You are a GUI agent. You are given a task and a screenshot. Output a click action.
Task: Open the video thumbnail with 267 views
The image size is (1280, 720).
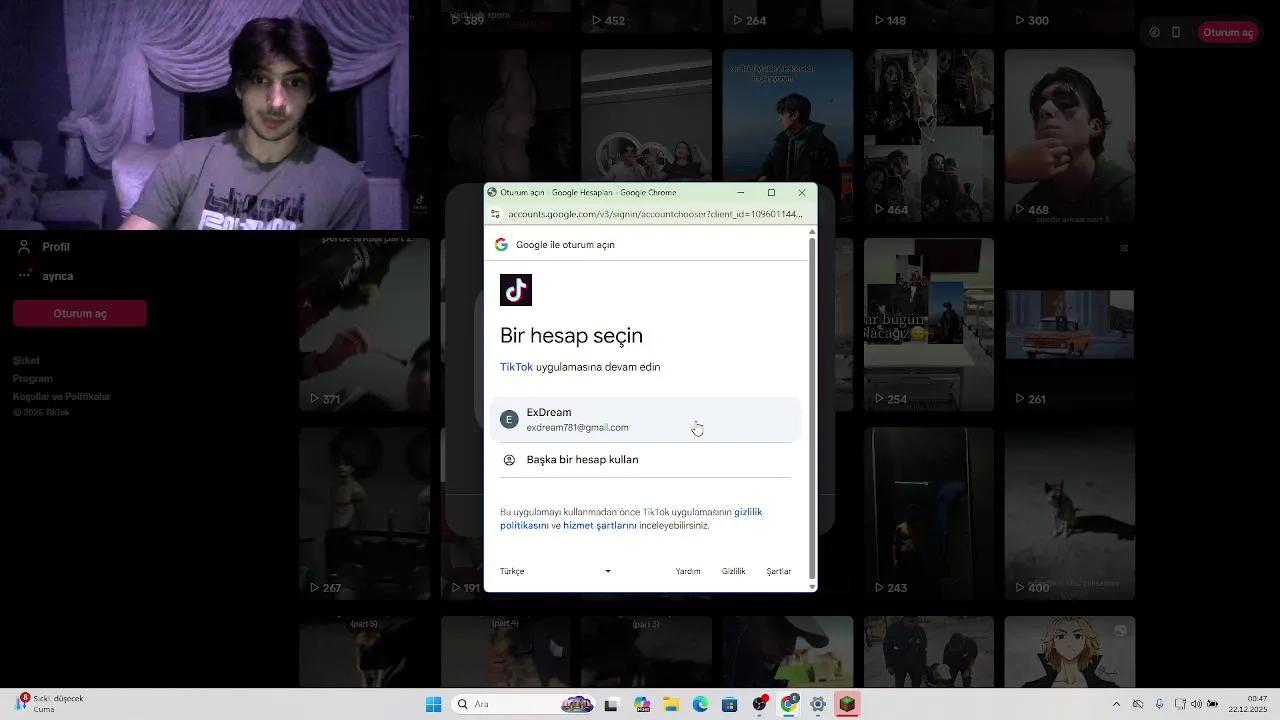(x=365, y=513)
